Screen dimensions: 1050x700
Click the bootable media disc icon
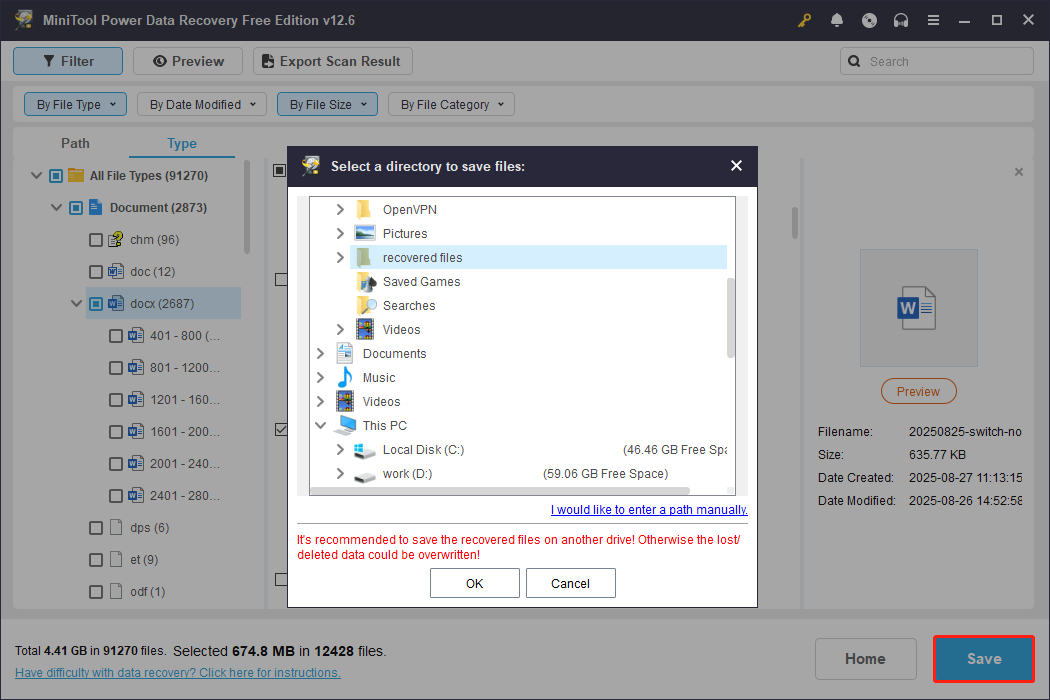(868, 19)
